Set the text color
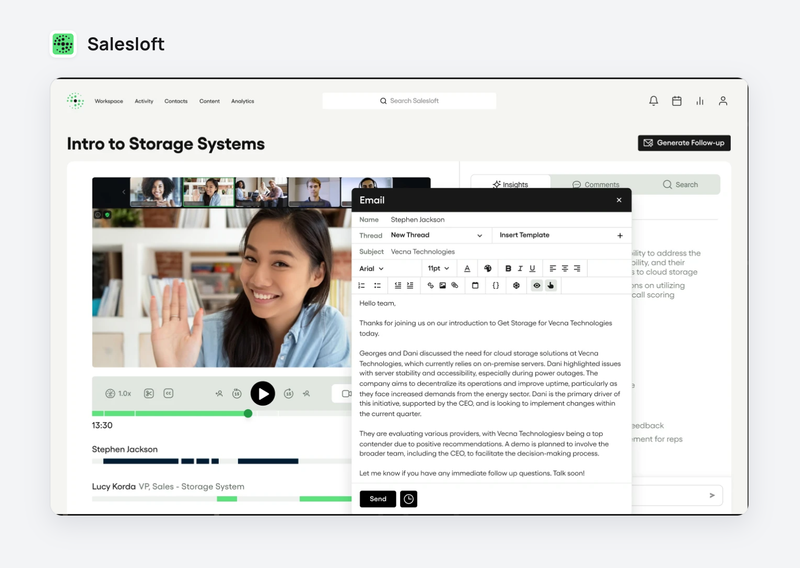 (x=467, y=268)
